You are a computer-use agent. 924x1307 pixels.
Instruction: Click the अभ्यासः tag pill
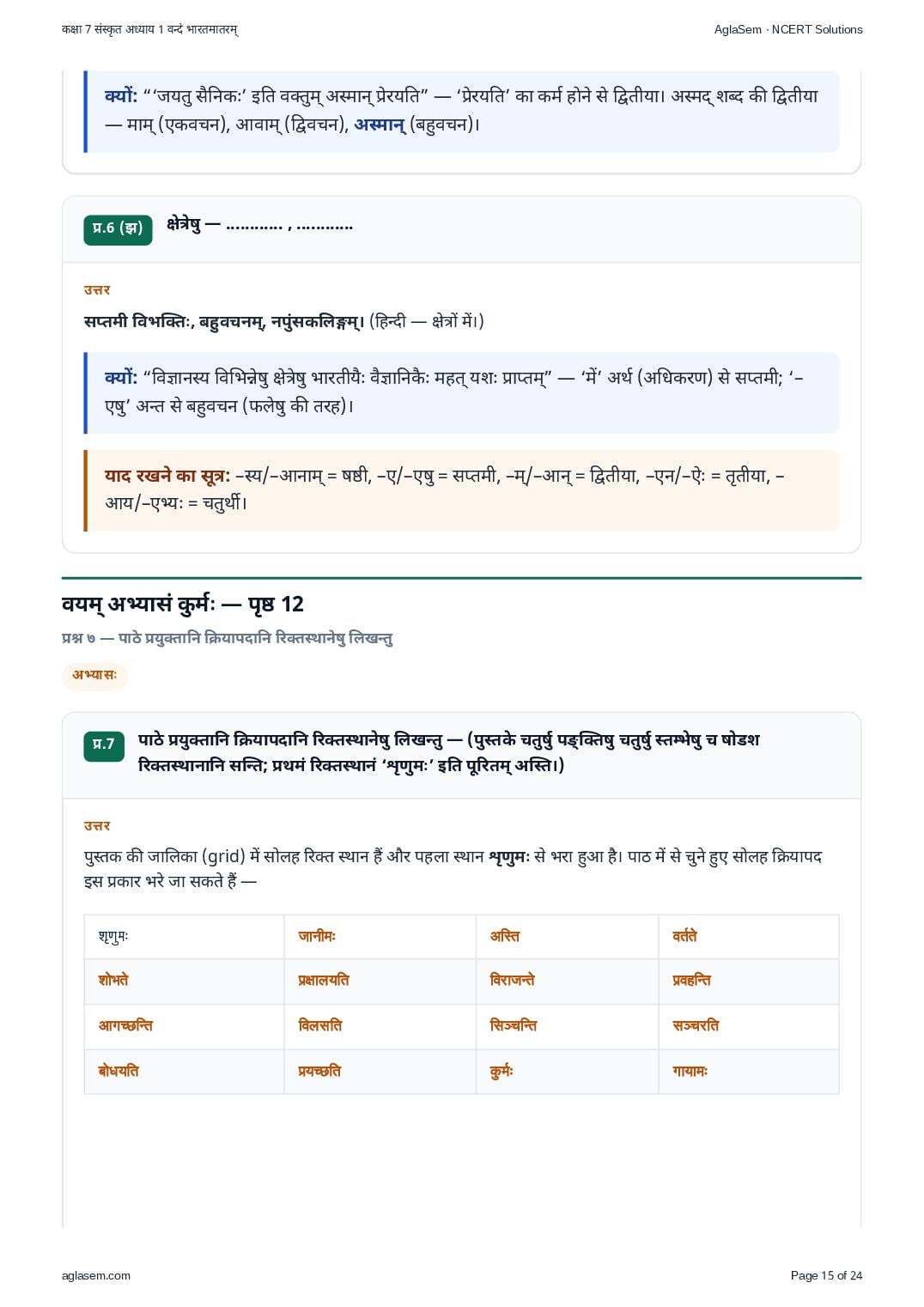(94, 676)
